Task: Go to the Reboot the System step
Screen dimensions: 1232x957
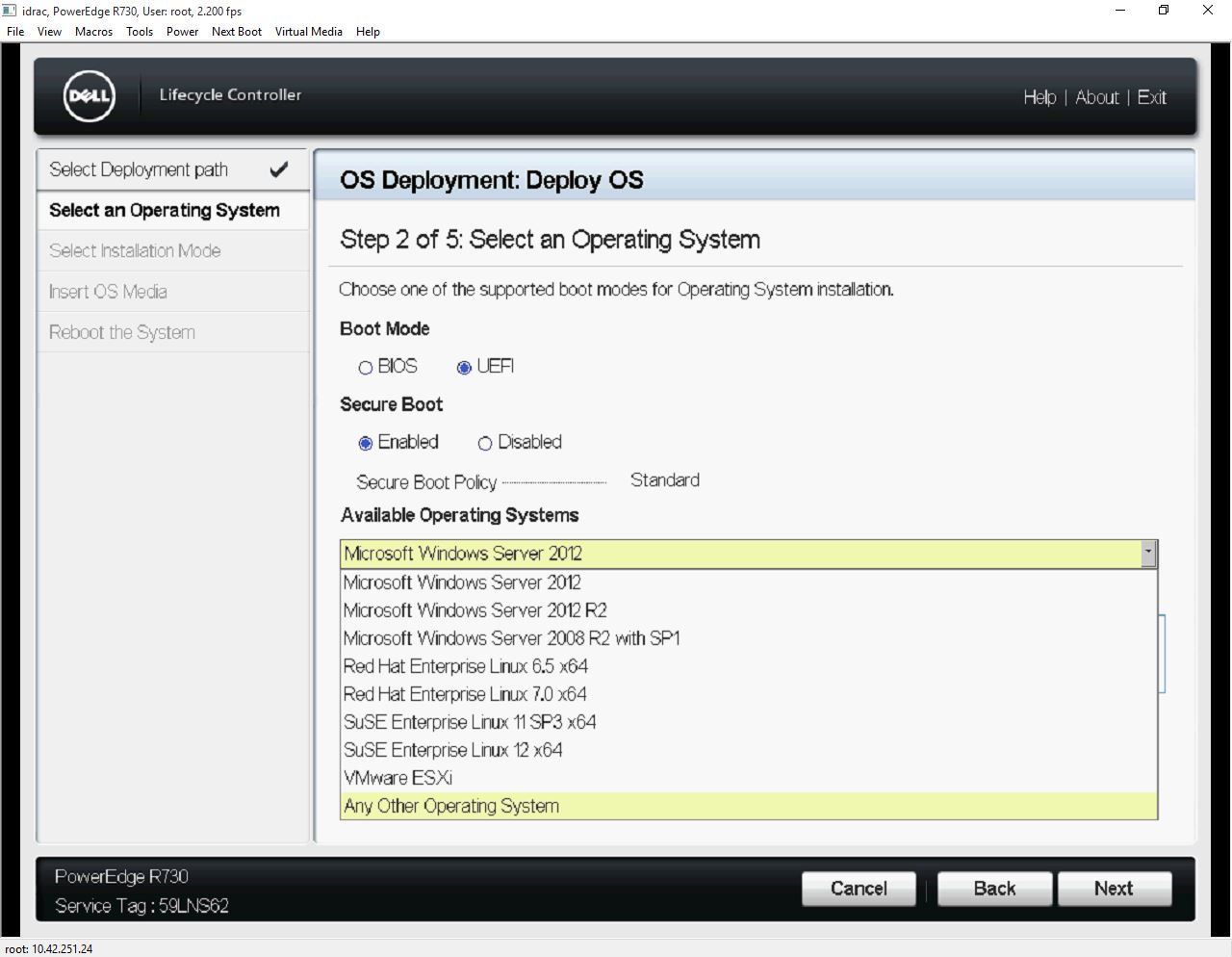Action: tap(173, 332)
